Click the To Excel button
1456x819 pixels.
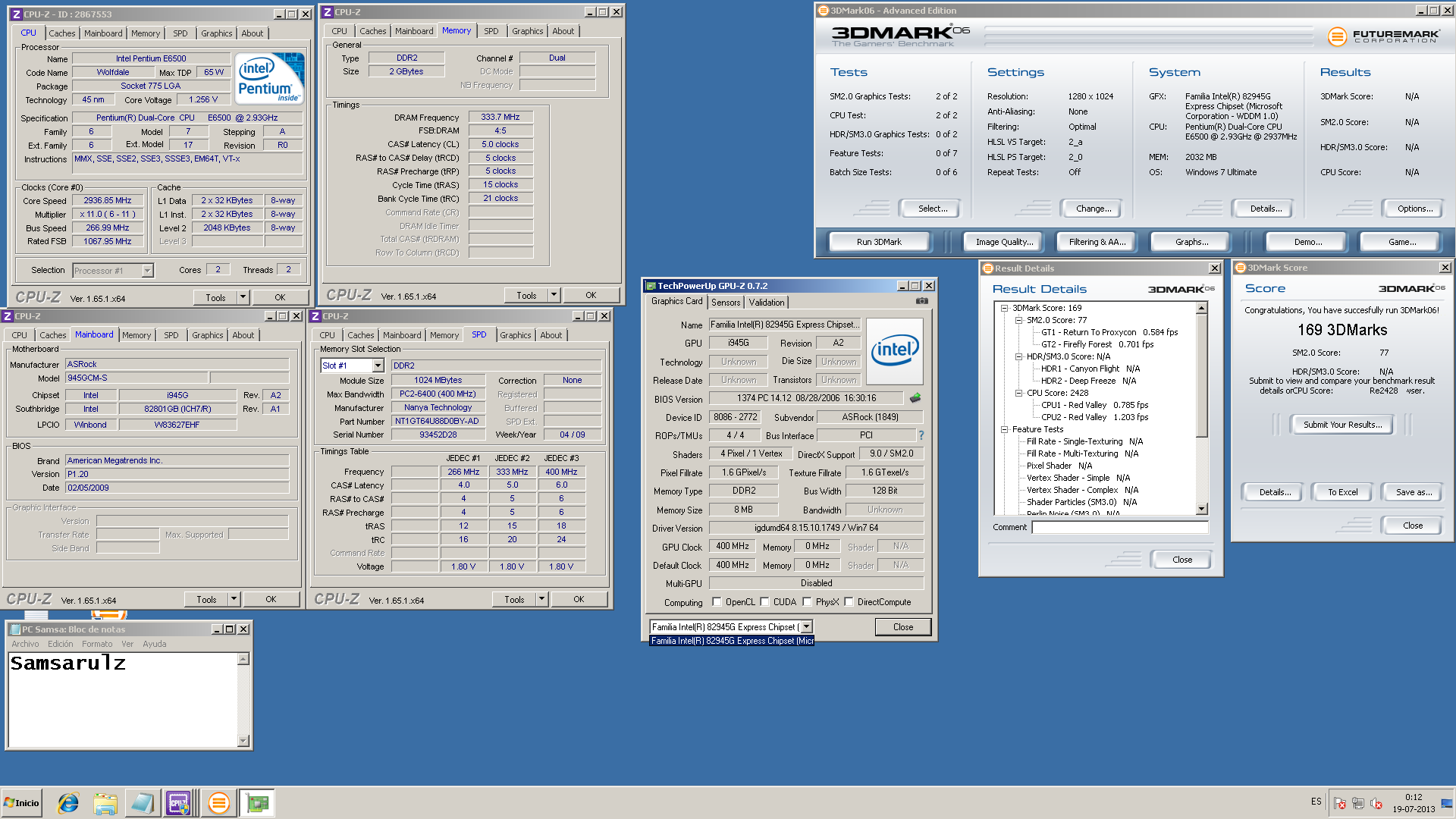(x=1342, y=492)
